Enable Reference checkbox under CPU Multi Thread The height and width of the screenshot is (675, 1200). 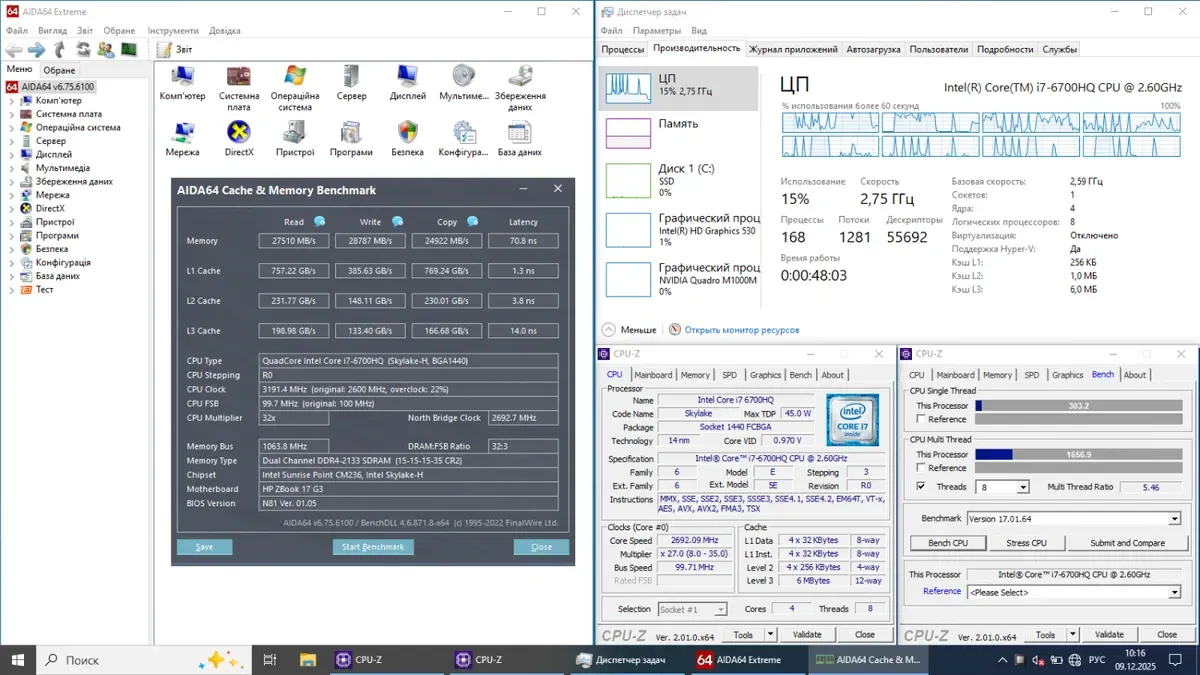point(921,468)
